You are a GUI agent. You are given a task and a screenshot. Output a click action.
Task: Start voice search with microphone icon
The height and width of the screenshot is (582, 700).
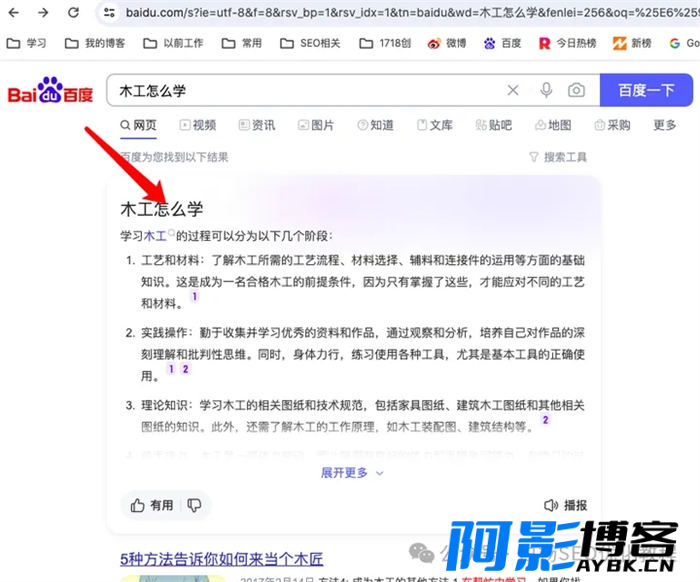point(546,91)
